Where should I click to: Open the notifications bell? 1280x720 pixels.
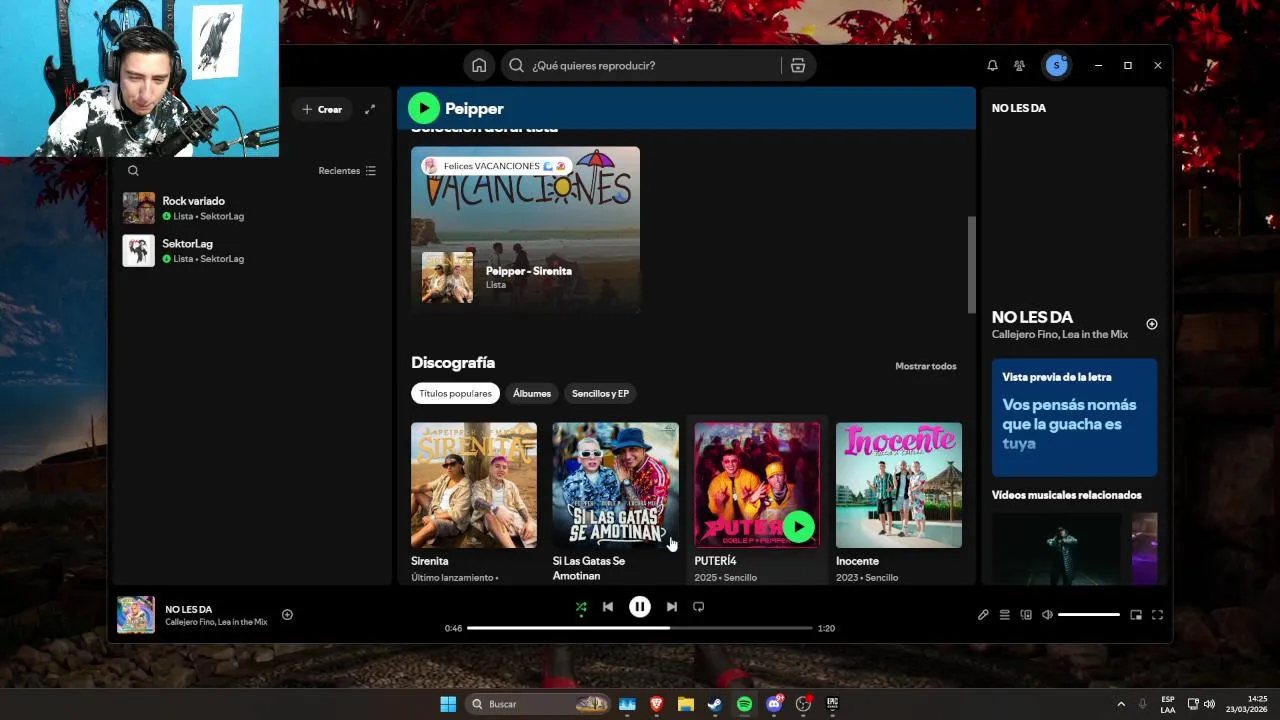(992, 65)
